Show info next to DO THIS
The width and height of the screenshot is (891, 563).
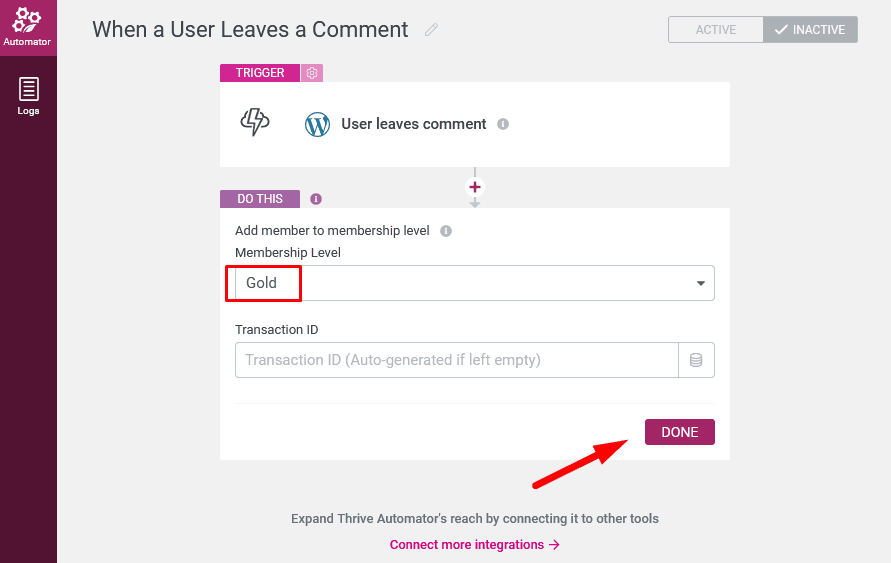click(316, 199)
